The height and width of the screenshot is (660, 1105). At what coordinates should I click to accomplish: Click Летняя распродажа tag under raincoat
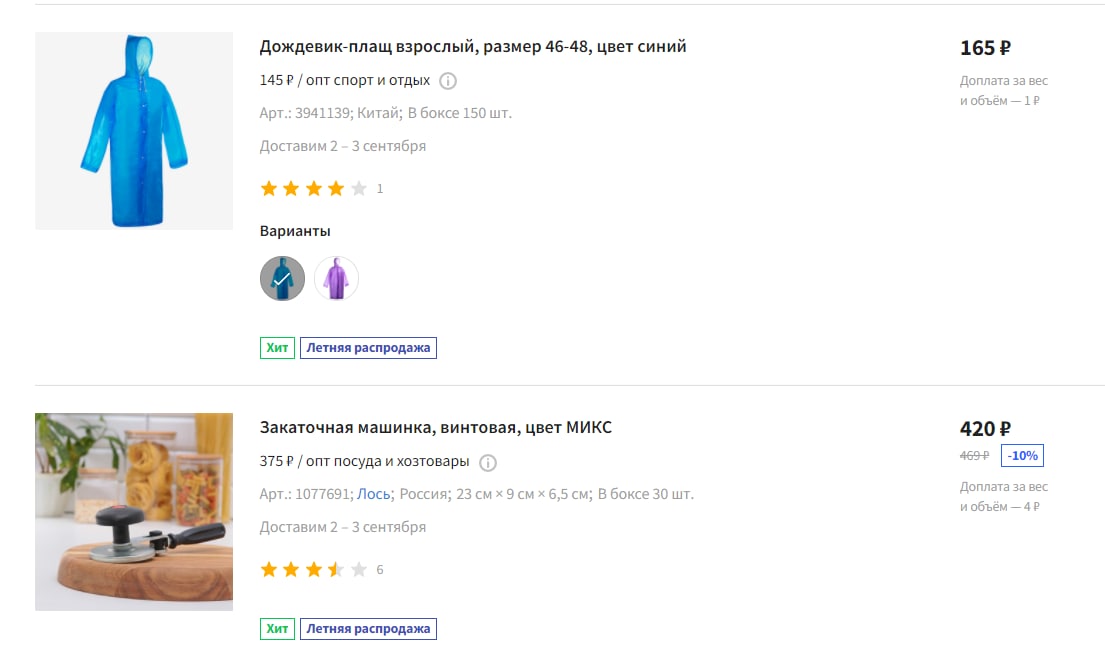pos(369,348)
